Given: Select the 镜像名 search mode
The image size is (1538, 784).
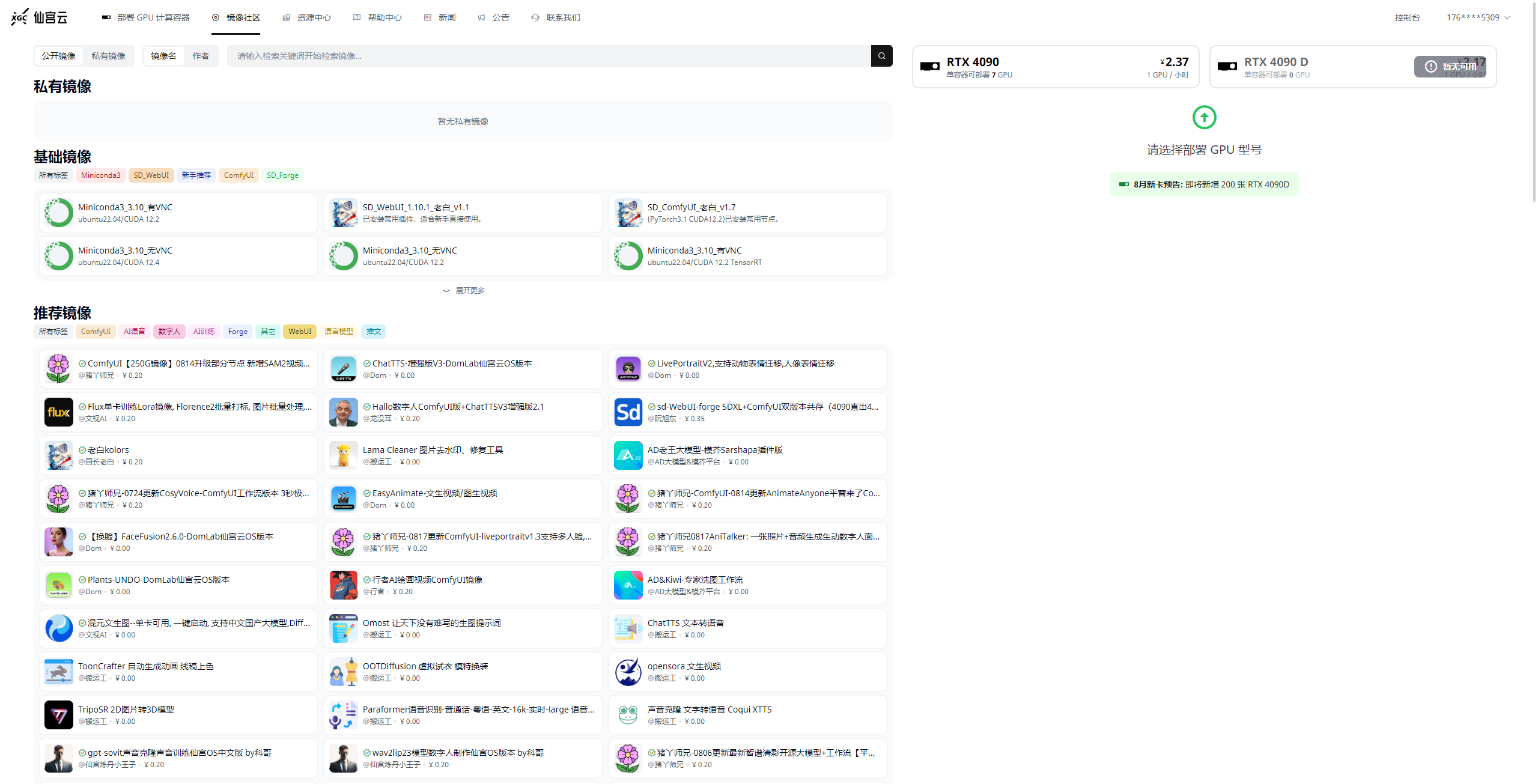Looking at the screenshot, I should (163, 56).
